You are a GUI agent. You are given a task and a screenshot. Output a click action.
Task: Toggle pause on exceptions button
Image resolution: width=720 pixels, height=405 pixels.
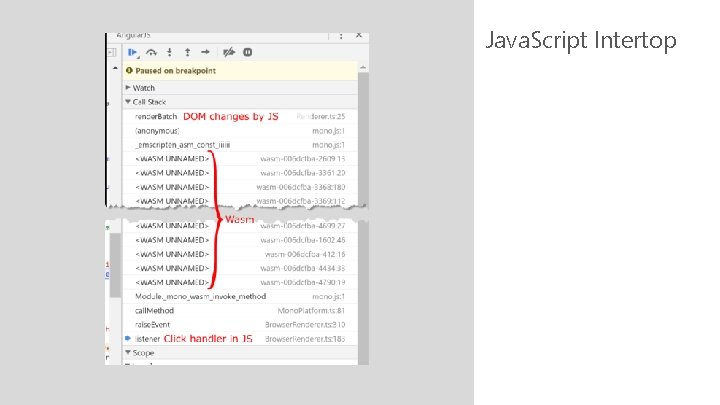(248, 52)
